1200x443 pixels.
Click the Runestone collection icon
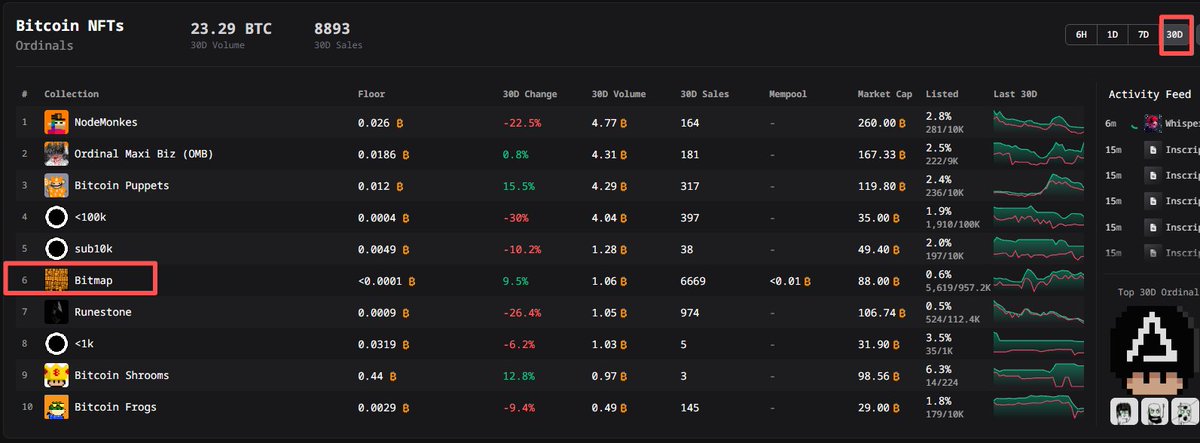pyautogui.click(x=56, y=312)
